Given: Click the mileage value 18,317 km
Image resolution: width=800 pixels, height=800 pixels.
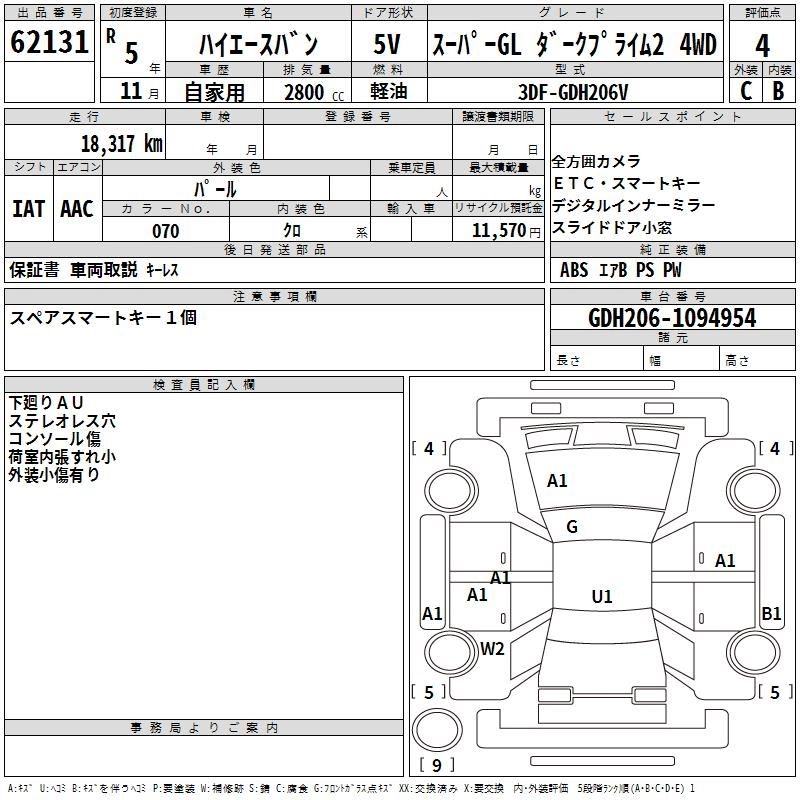Looking at the screenshot, I should click(121, 143).
